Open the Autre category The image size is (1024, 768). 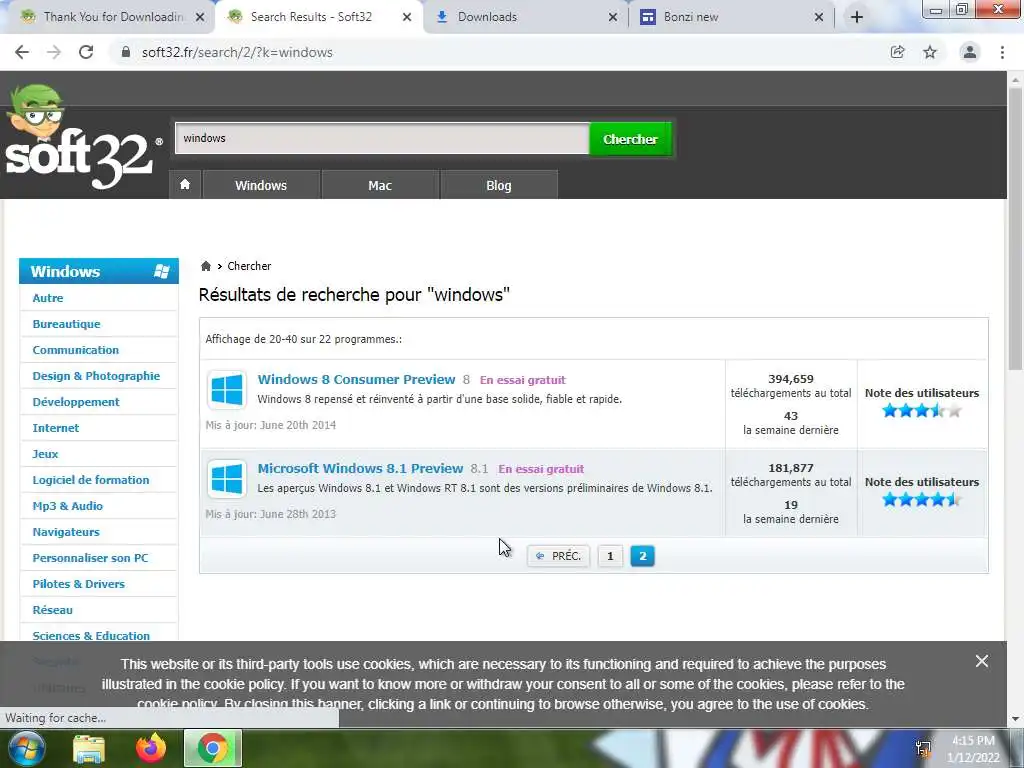[x=48, y=298]
